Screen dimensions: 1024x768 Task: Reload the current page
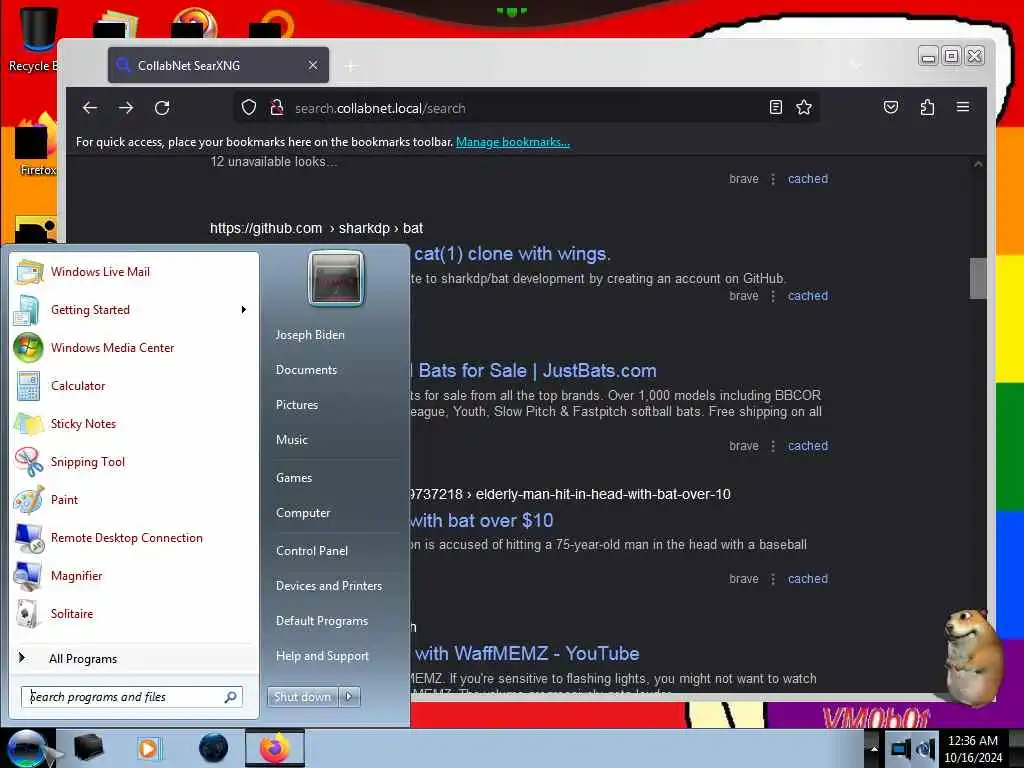tap(162, 108)
